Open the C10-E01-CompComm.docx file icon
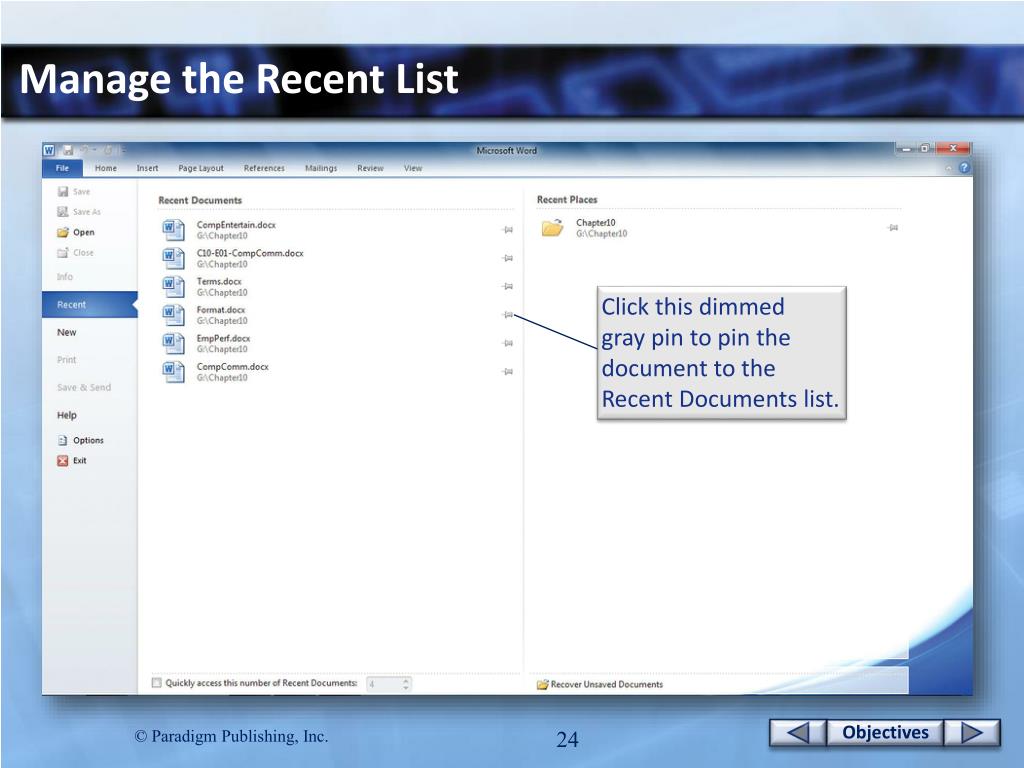This screenshot has width=1024, height=768. pyautogui.click(x=173, y=258)
